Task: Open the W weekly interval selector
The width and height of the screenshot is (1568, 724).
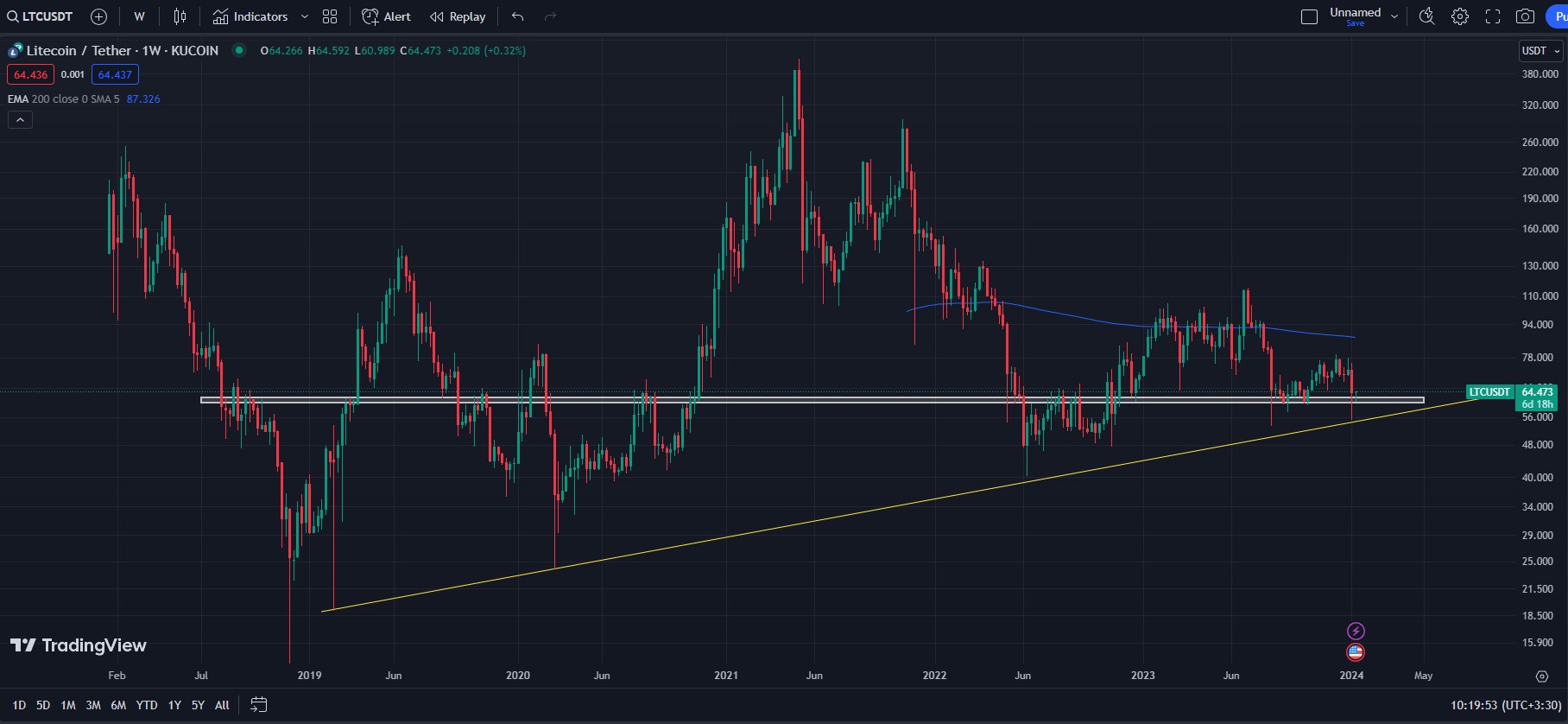Action: 139,16
